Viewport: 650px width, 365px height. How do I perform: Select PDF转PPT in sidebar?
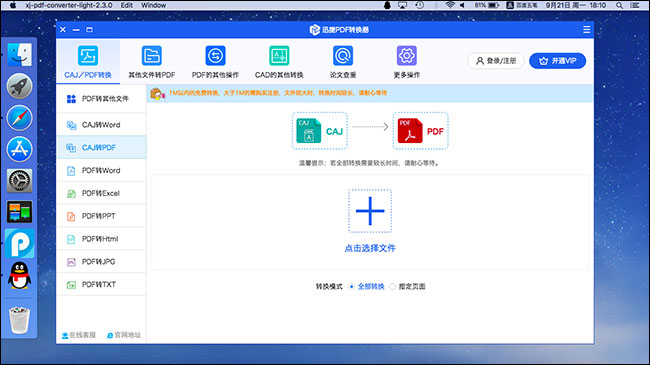[x=101, y=216]
